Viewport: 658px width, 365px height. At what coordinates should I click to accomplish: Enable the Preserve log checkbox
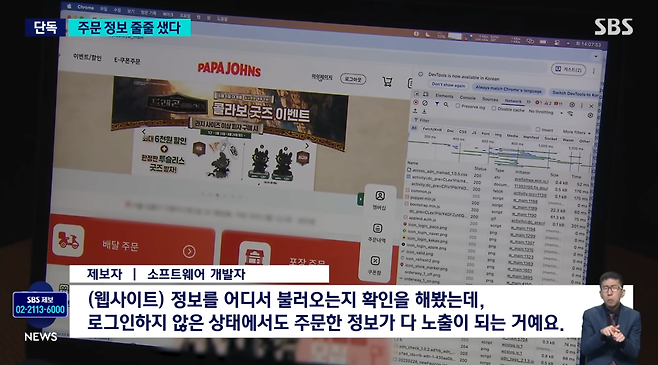click(457, 106)
